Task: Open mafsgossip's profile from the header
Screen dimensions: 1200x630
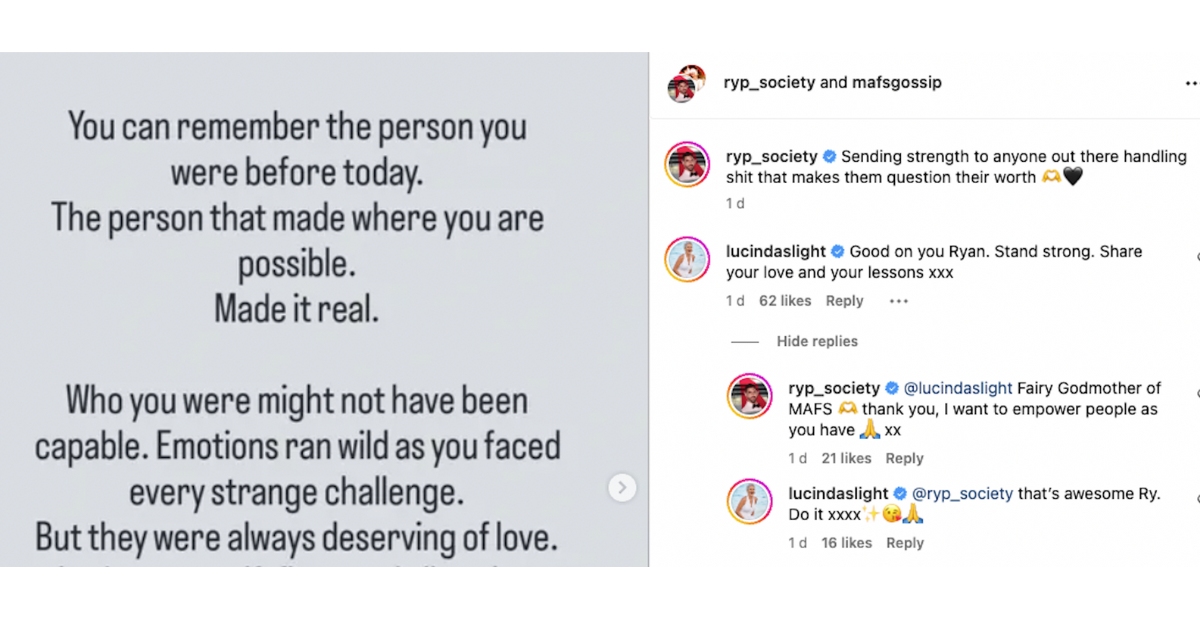Action: click(x=898, y=82)
